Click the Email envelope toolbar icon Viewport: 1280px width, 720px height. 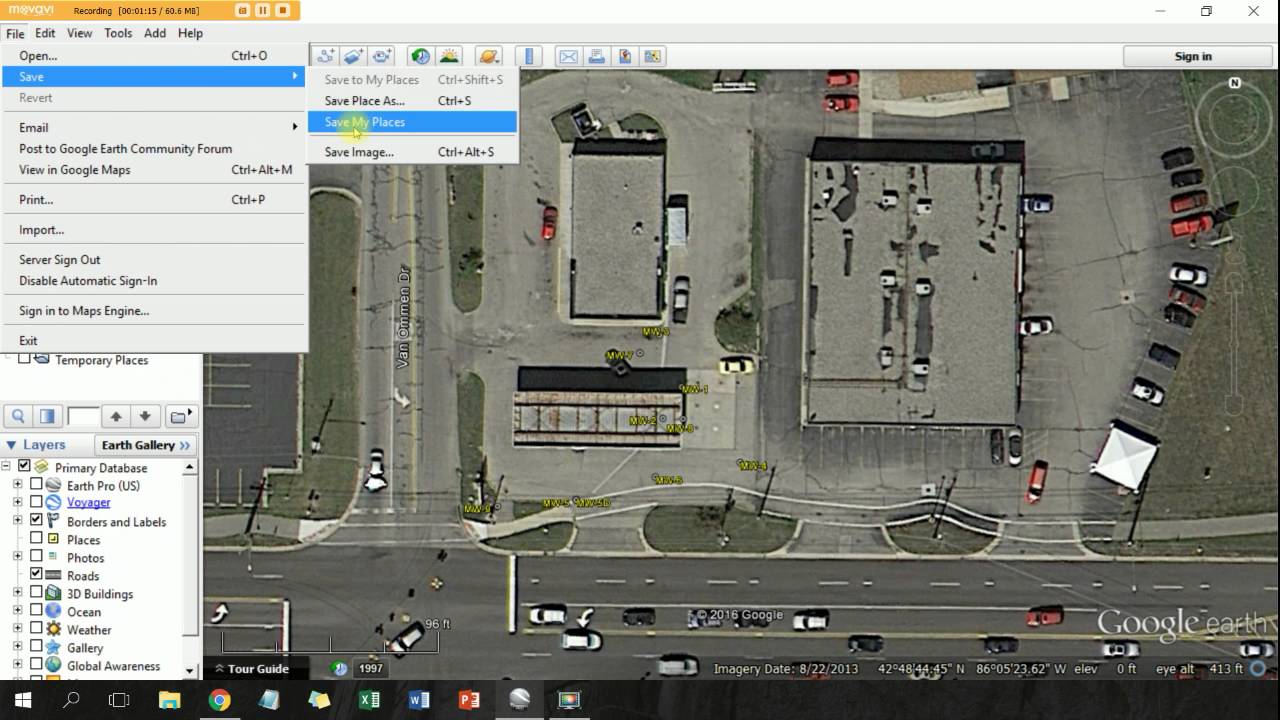point(568,56)
